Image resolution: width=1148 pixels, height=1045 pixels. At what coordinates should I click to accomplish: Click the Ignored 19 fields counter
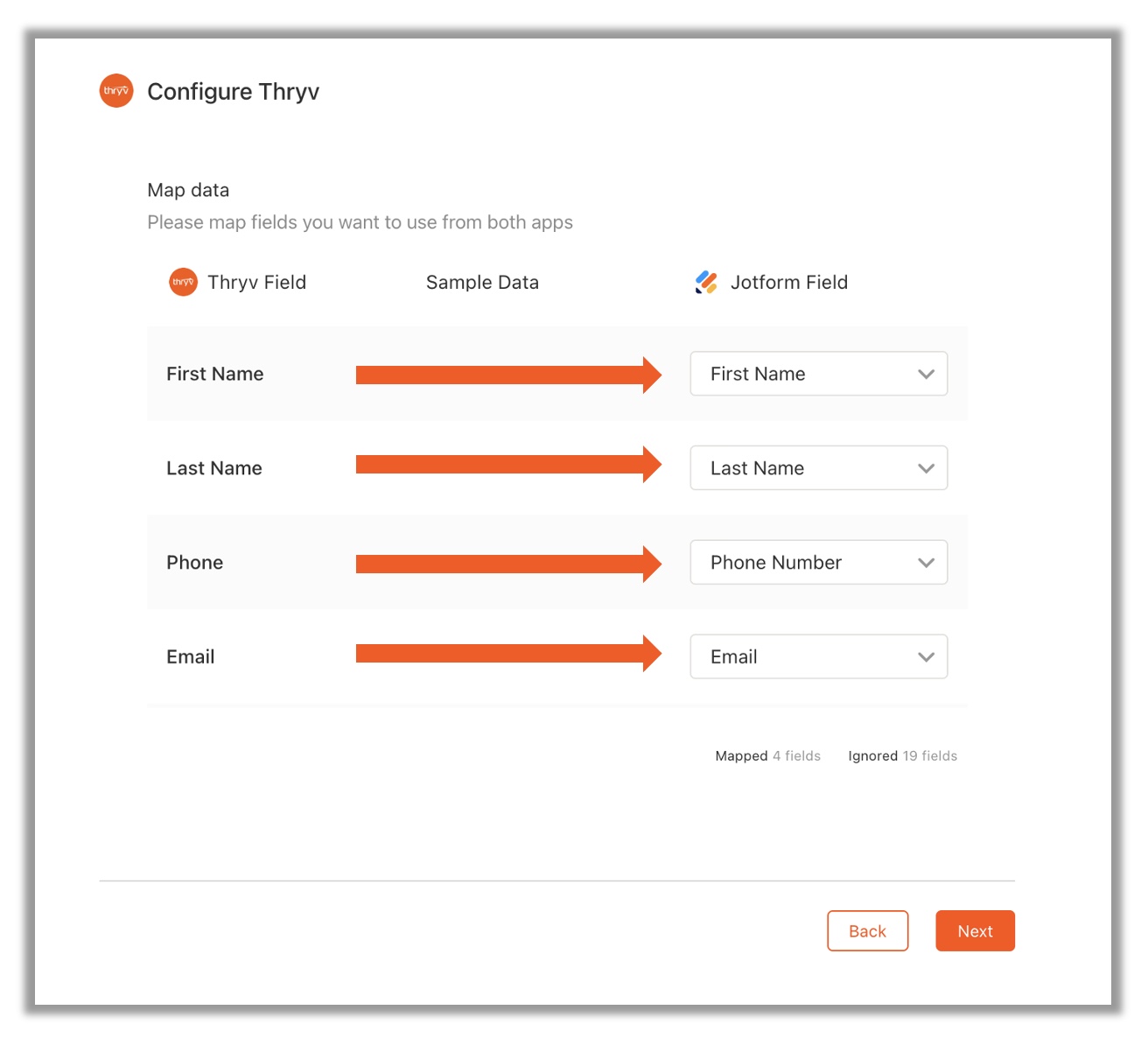pos(902,756)
